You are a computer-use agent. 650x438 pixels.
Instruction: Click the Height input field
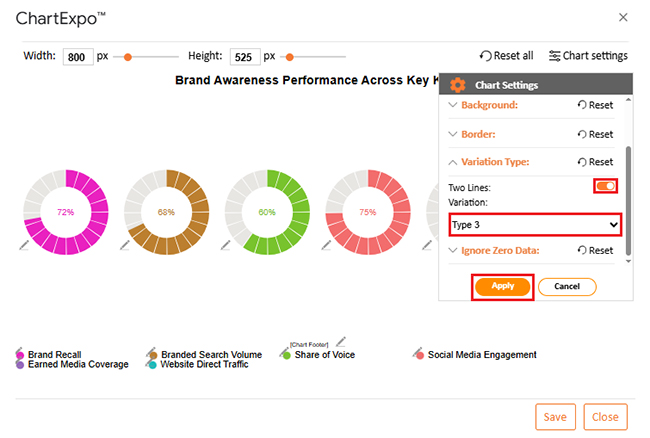coord(245,57)
